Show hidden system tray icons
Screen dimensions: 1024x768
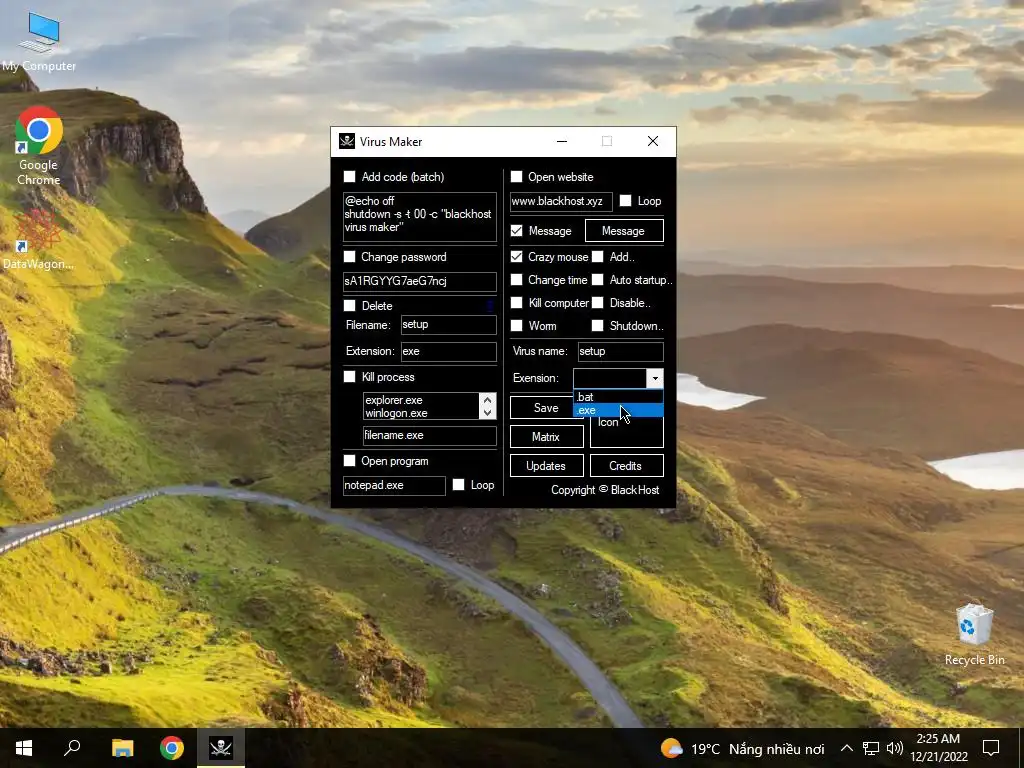click(846, 748)
